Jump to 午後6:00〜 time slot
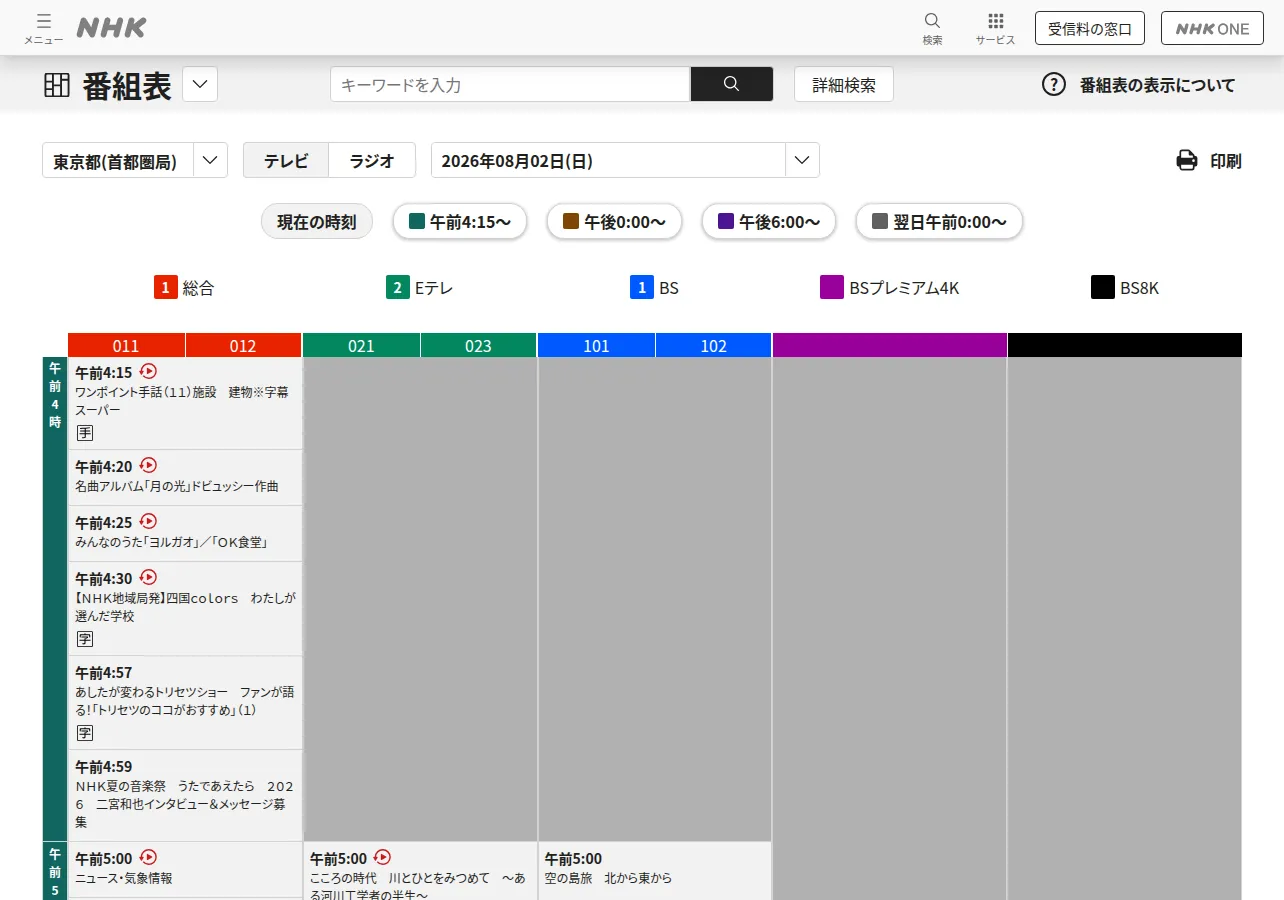 (x=769, y=222)
